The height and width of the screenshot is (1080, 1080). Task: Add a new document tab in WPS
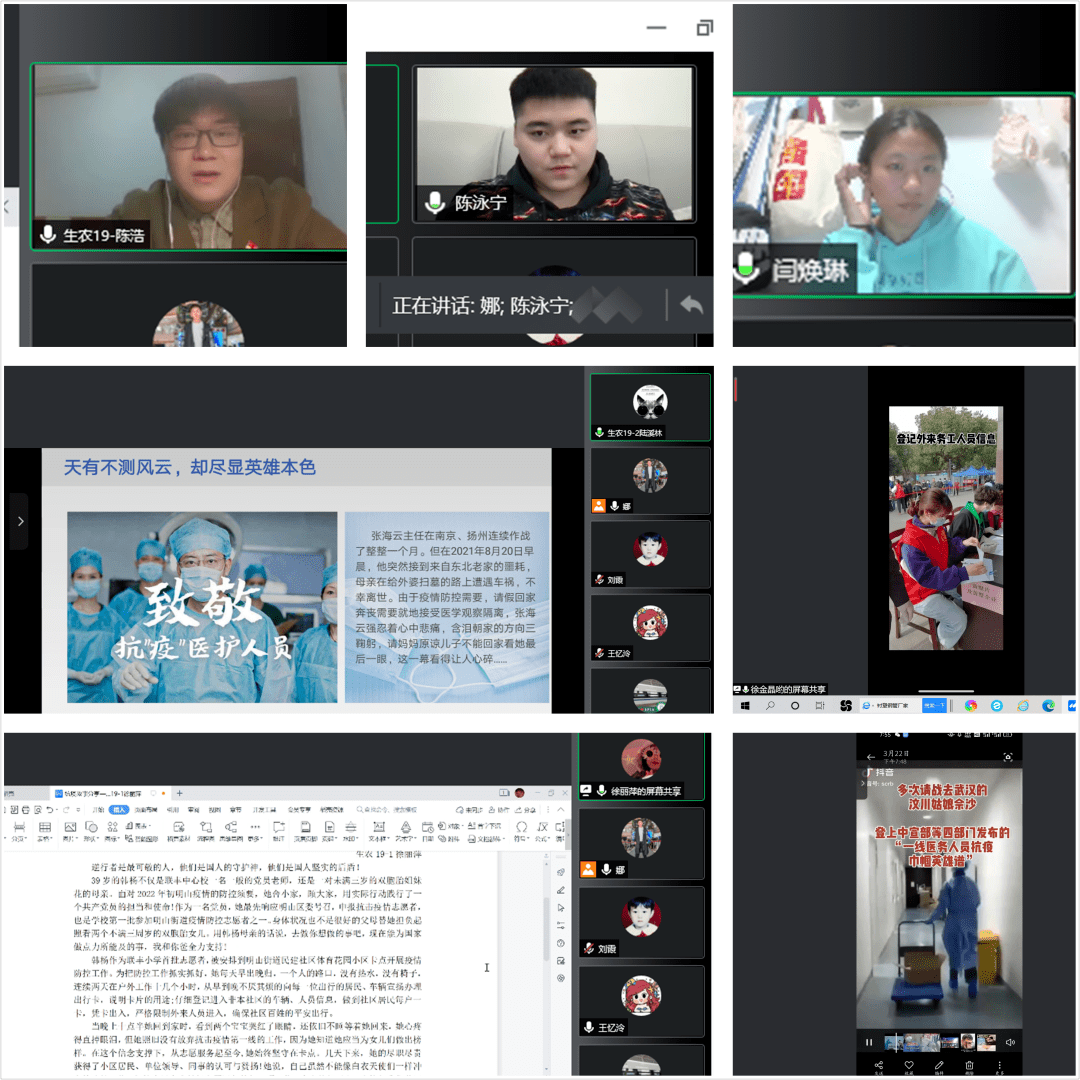click(179, 793)
